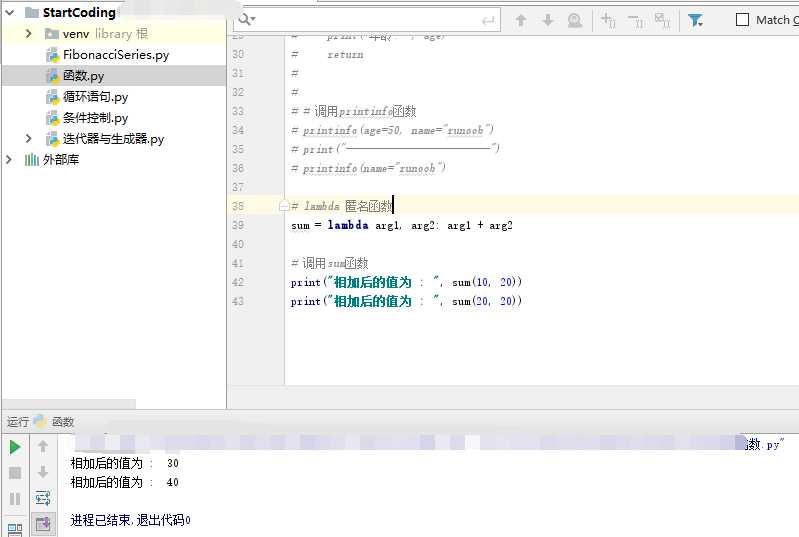
Task: Go to previous search occurrence arrow
Action: click(521, 20)
